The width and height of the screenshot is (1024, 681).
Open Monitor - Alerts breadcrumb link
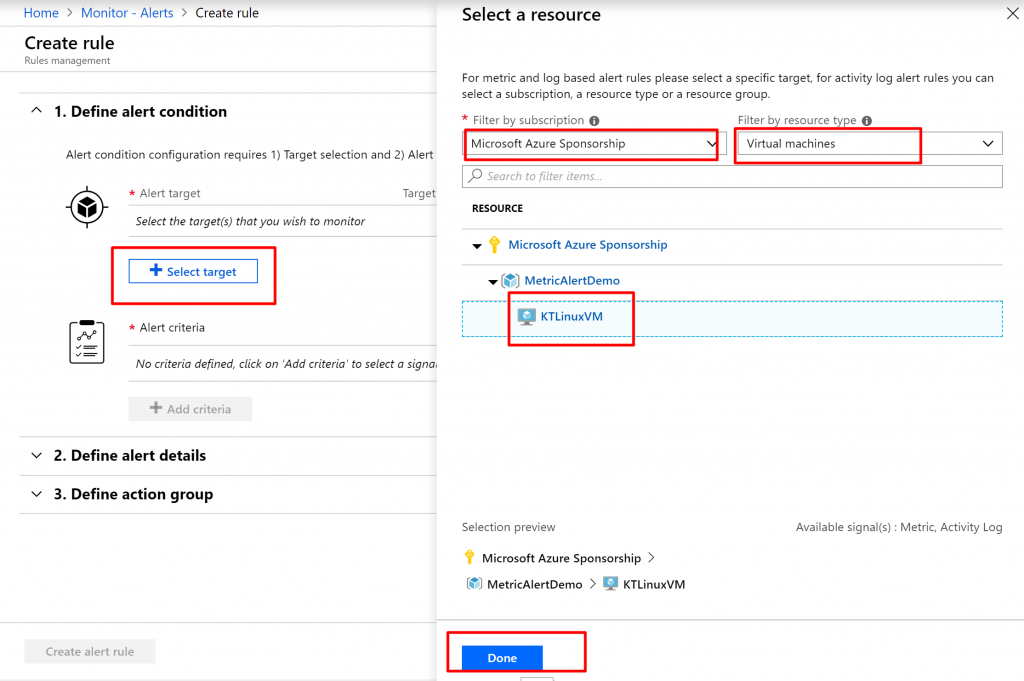(130, 13)
